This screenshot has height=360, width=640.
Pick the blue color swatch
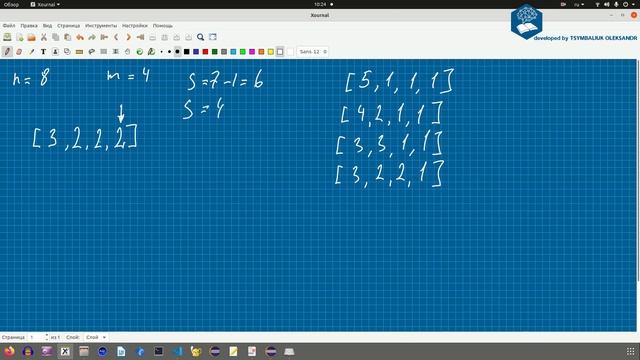[196, 52]
